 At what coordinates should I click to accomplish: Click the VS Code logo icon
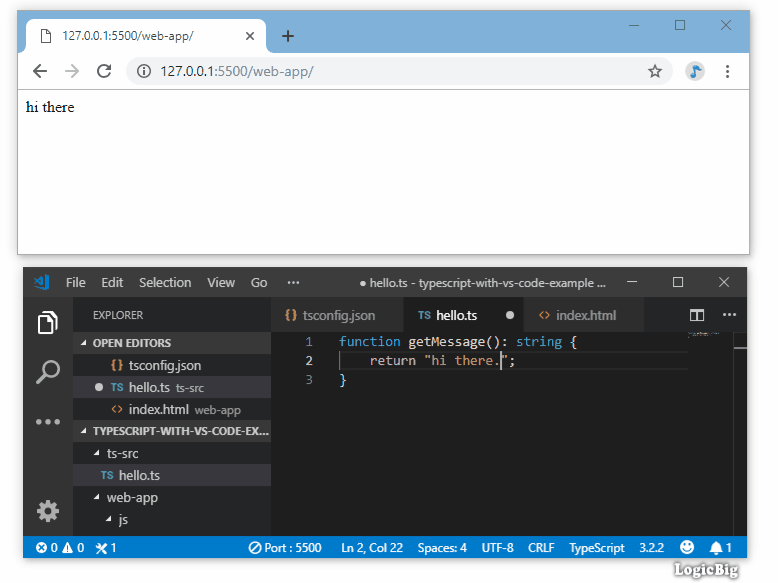coord(42,282)
